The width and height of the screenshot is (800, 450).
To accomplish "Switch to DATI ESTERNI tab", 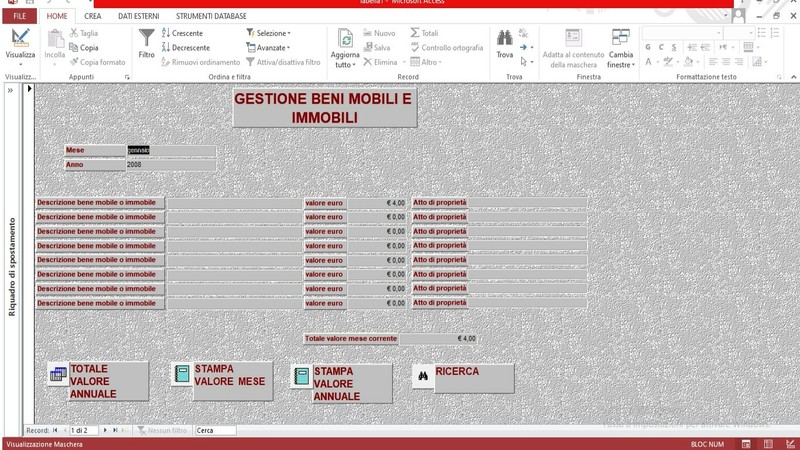I will coord(139,16).
